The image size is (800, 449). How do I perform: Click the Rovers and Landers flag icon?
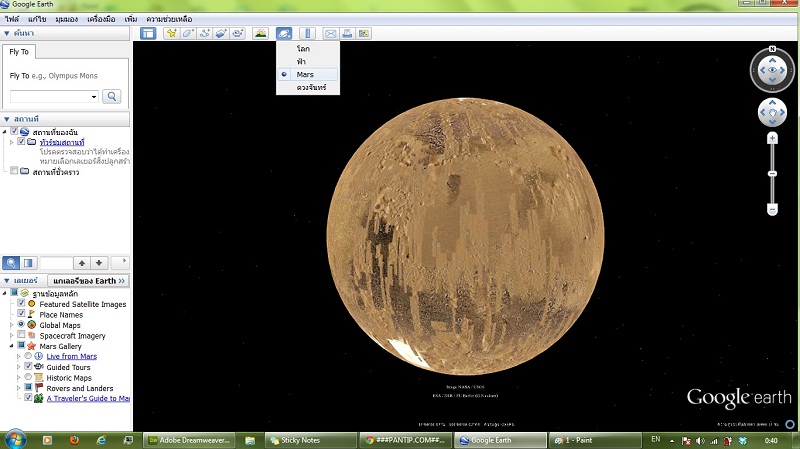39,388
